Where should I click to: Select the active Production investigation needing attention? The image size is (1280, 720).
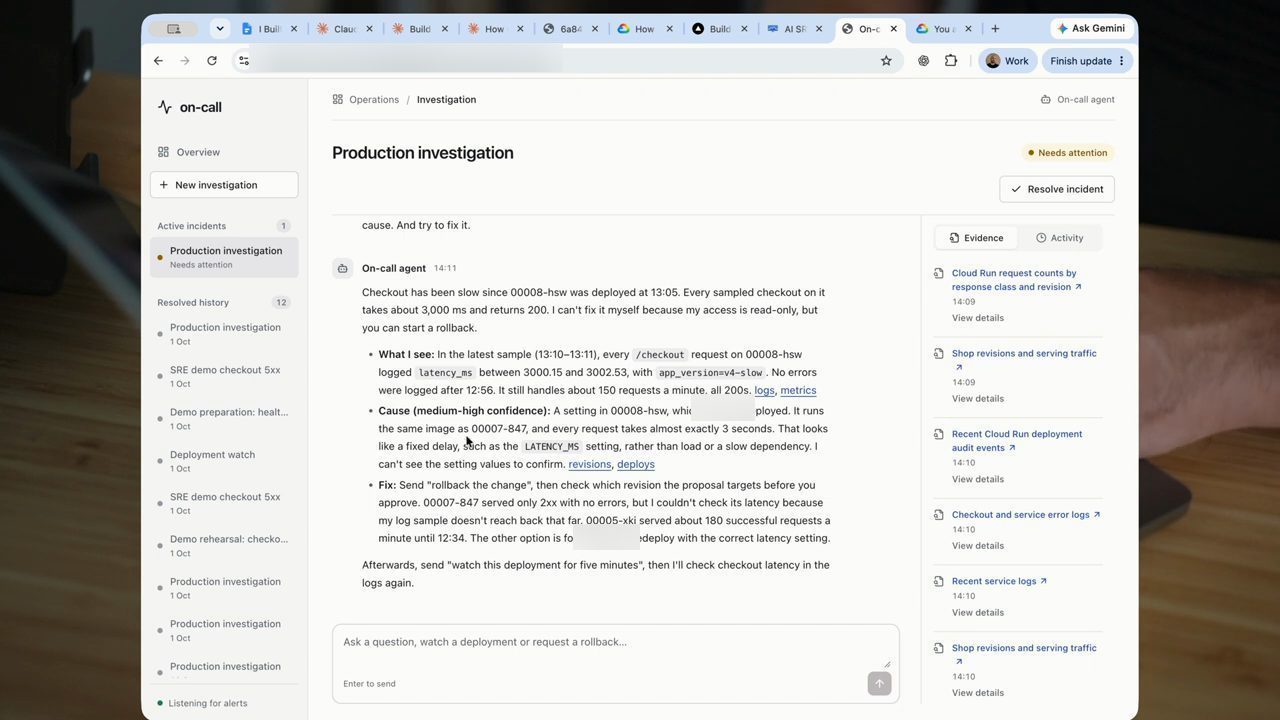pos(224,257)
